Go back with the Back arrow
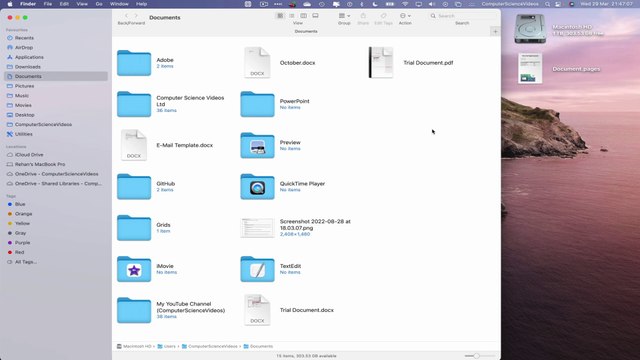Image resolution: width=640 pixels, height=360 pixels. coord(126,16)
